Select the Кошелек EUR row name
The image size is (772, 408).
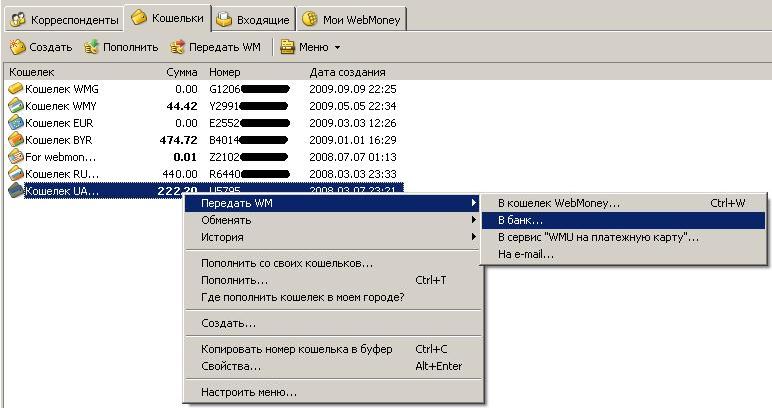tap(59, 123)
